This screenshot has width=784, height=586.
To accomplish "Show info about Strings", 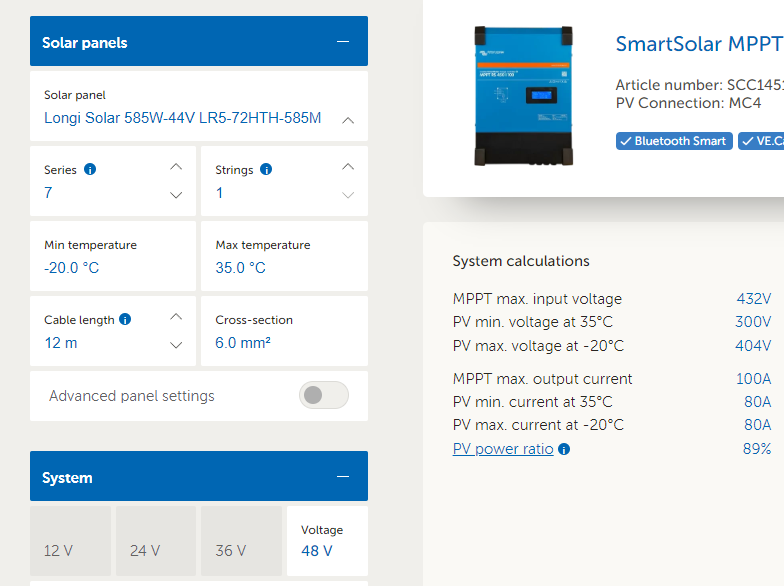I will pyautogui.click(x=266, y=170).
